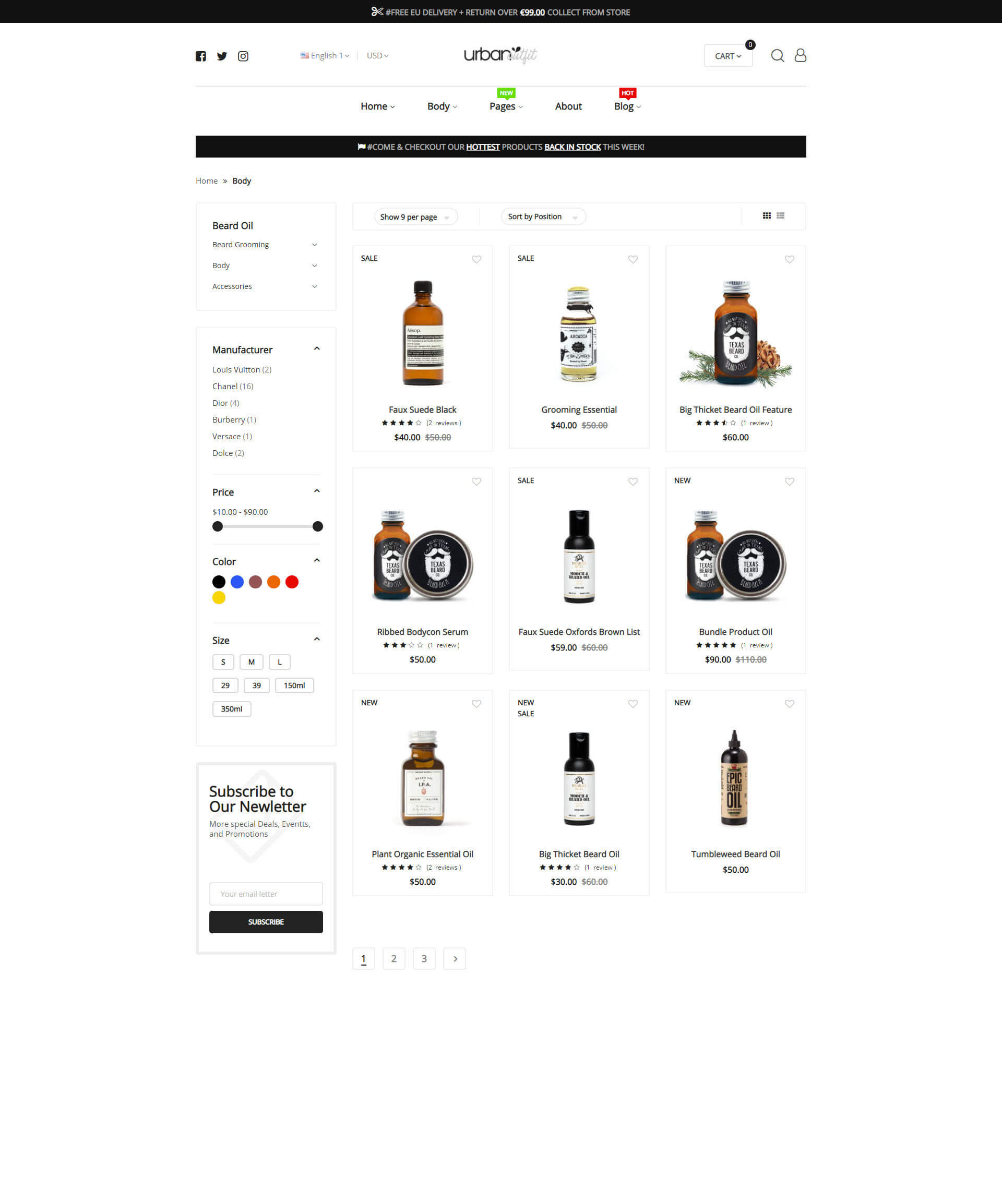The image size is (1002, 1204).
Task: Click the search magnifier icon
Action: coord(777,56)
